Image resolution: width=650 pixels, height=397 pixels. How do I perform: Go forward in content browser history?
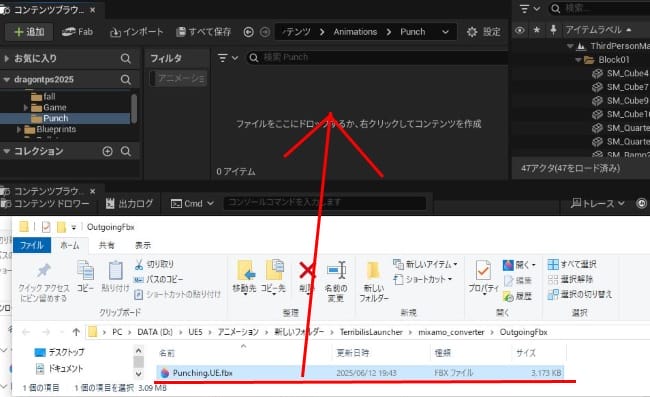click(264, 32)
